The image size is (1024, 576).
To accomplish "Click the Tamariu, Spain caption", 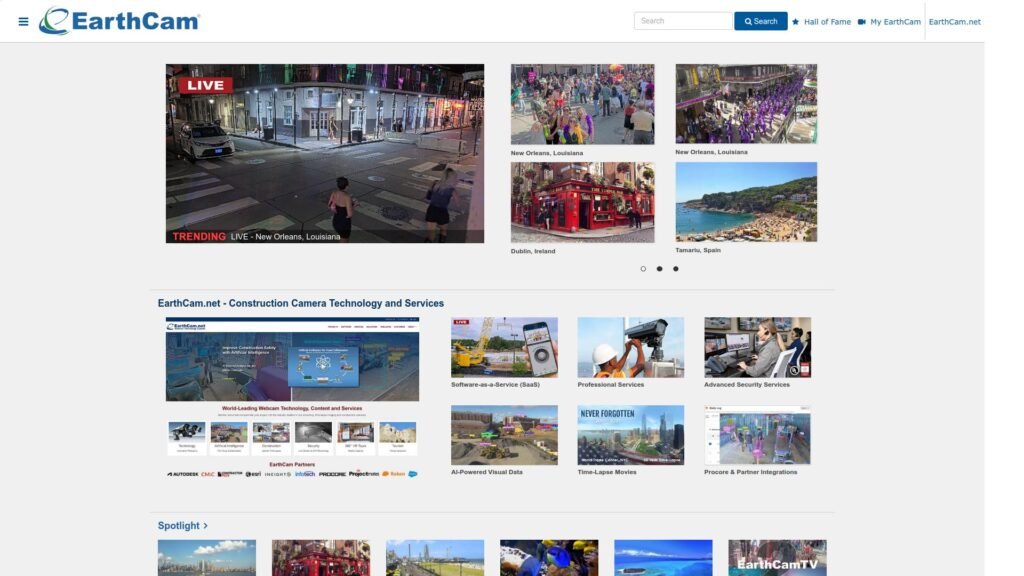I will [x=697, y=250].
